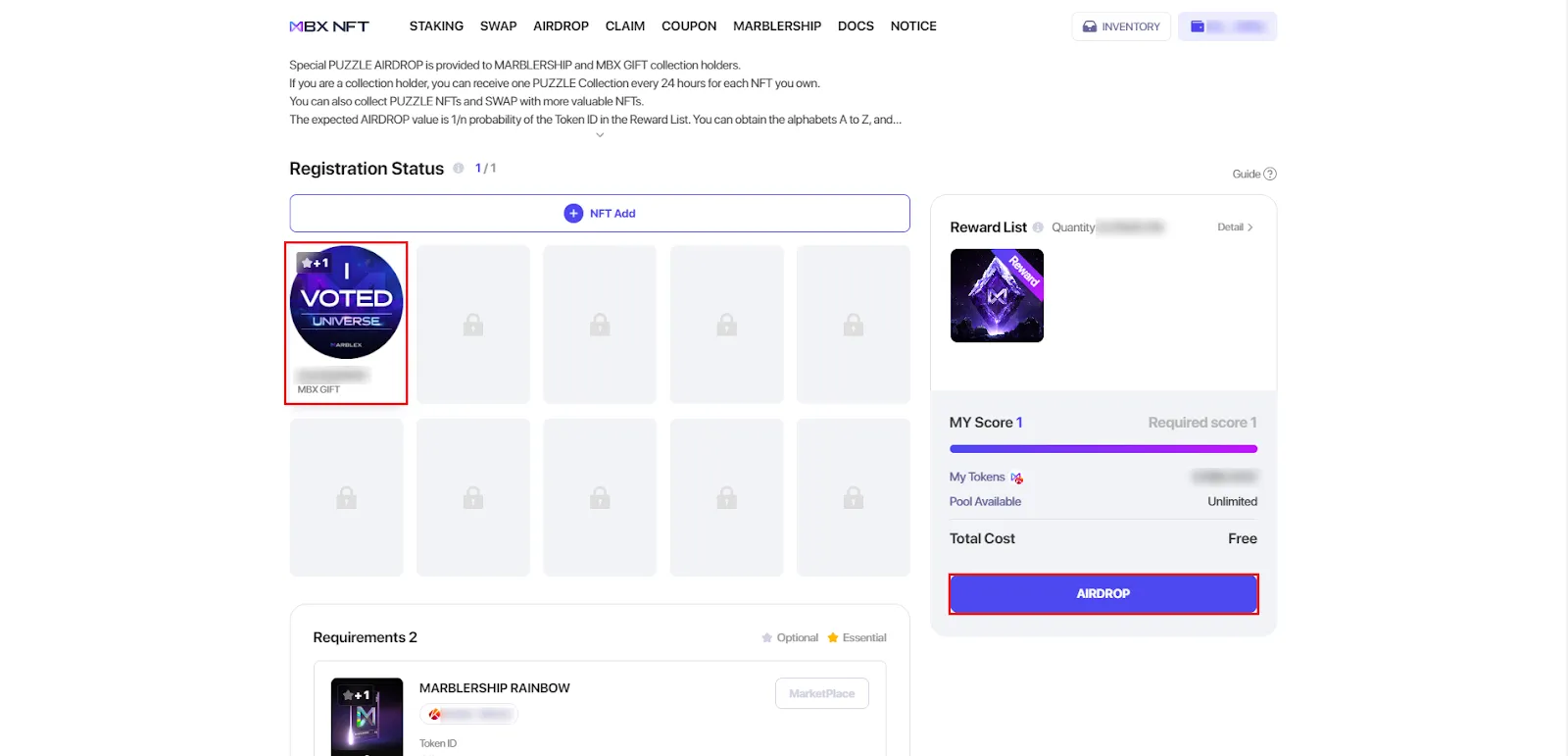Image resolution: width=1568 pixels, height=756 pixels.
Task: Click the info icon beside Reward List
Action: [1038, 227]
